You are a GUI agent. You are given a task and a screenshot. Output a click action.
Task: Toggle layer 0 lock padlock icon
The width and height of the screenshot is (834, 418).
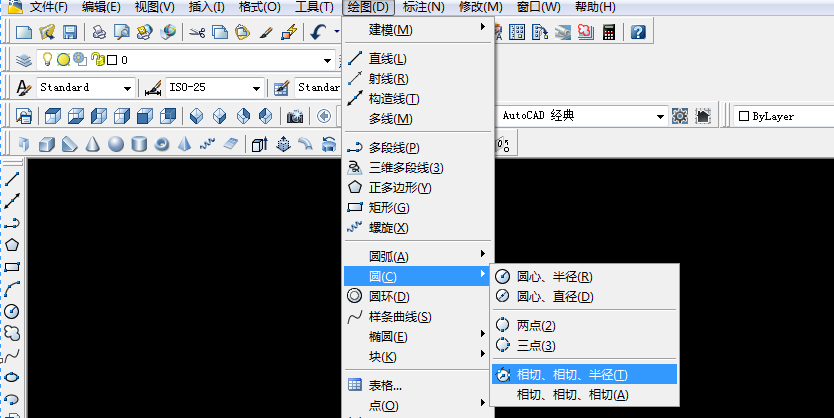(97, 59)
